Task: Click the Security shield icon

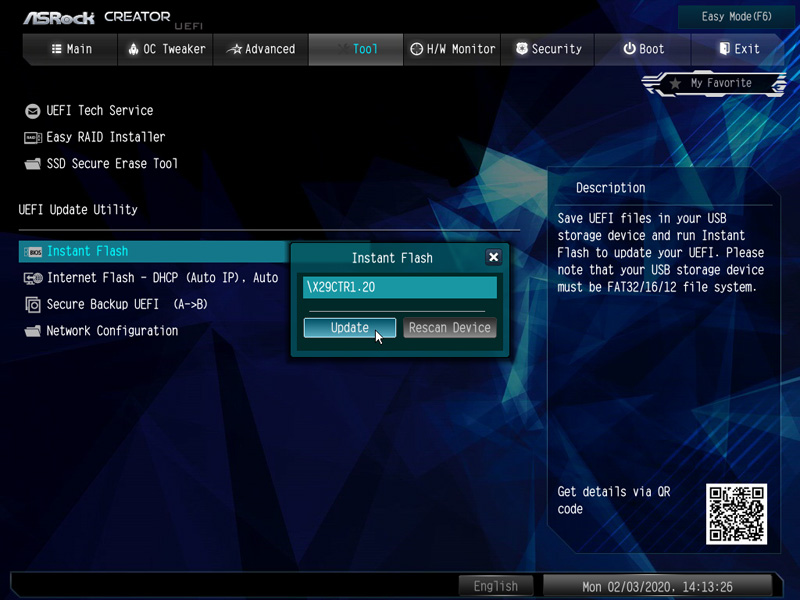Action: point(522,49)
